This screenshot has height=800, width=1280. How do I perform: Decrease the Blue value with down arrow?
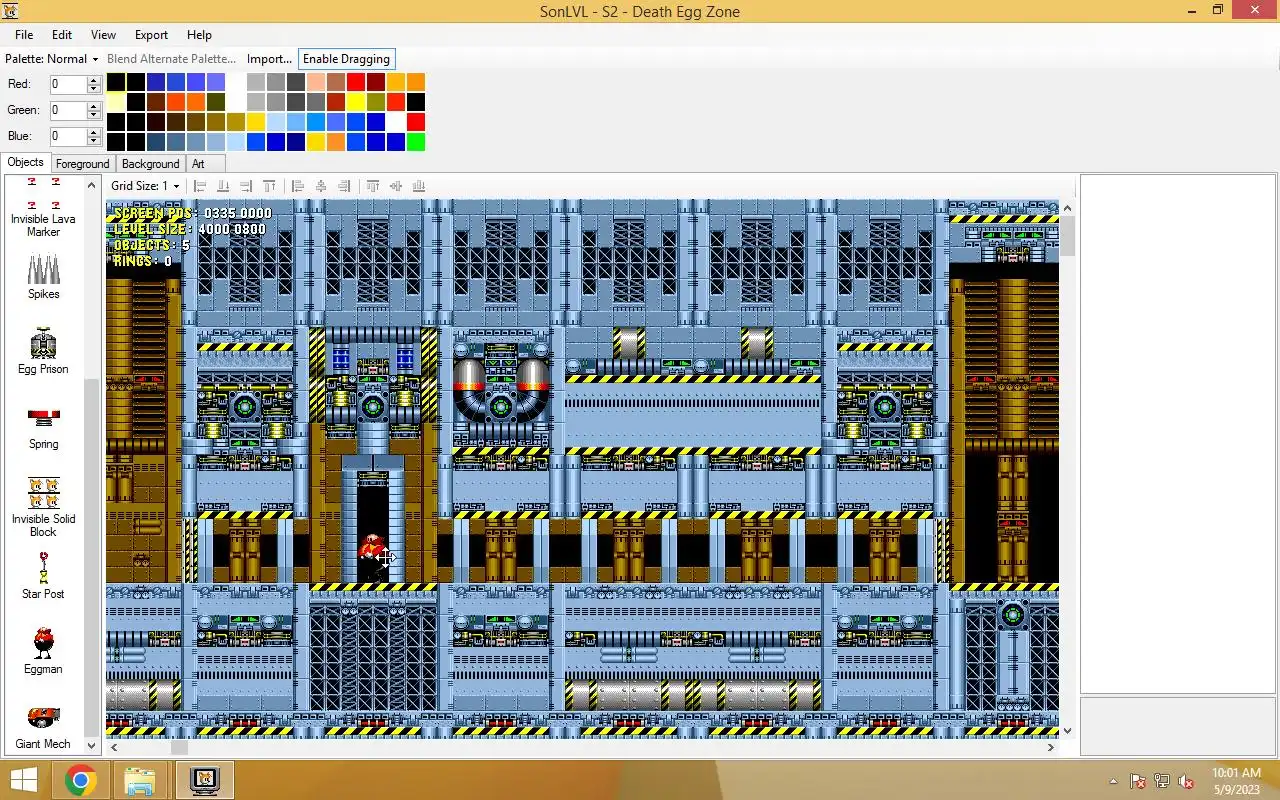94,141
